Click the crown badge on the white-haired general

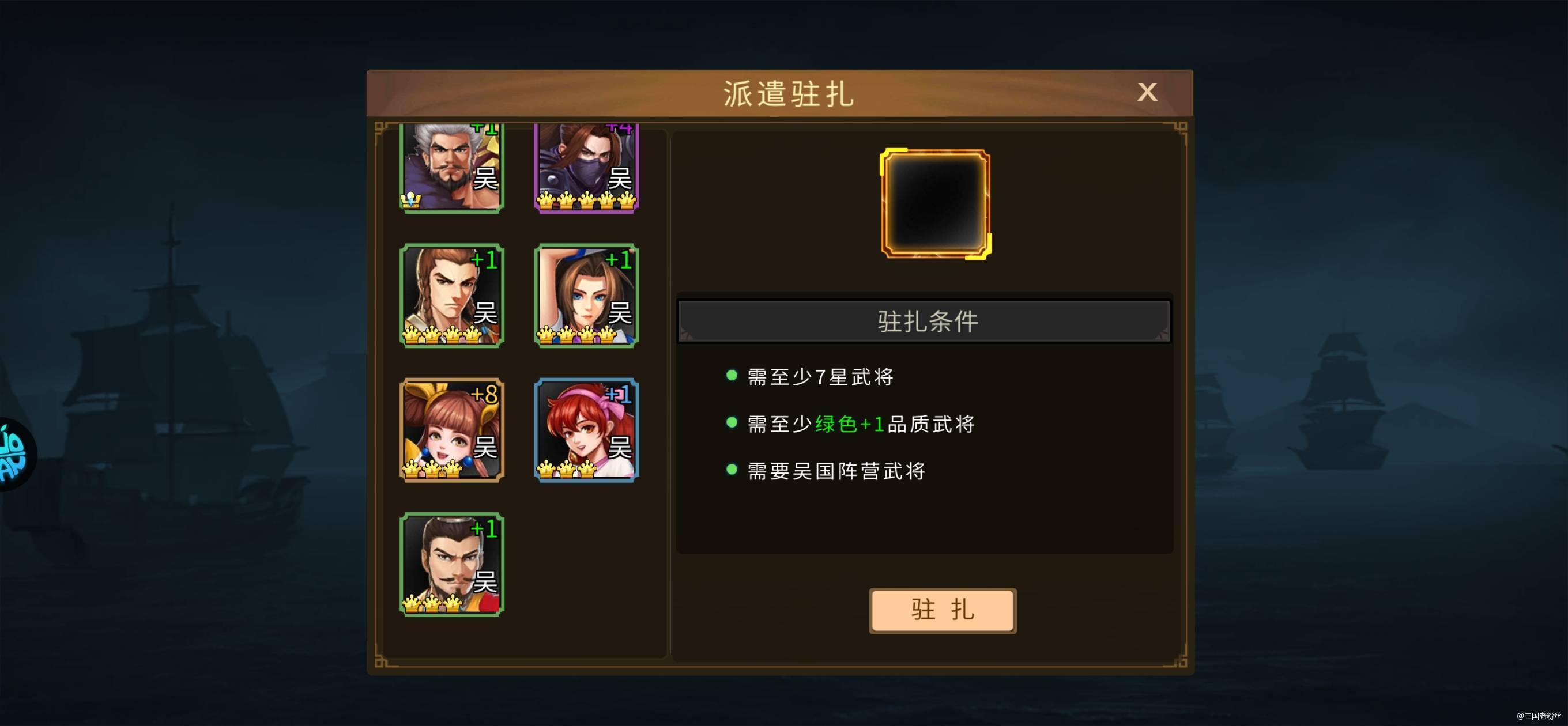[x=411, y=200]
